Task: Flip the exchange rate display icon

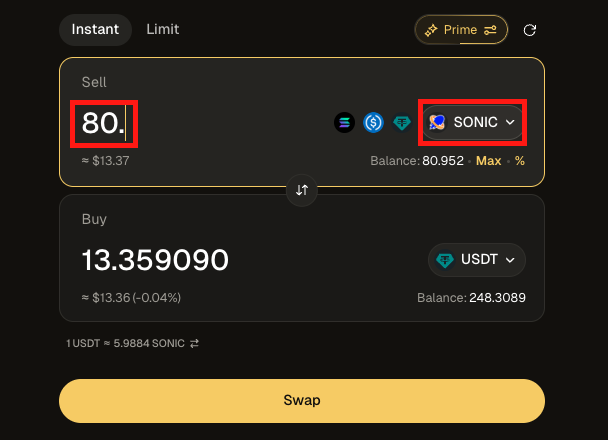Action: coord(195,343)
